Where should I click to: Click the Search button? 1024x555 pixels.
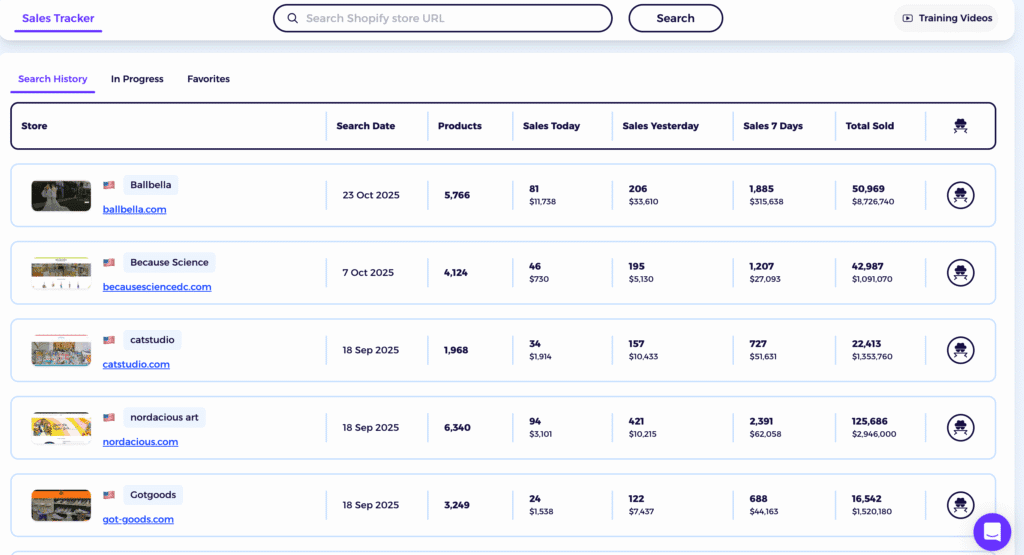(675, 18)
